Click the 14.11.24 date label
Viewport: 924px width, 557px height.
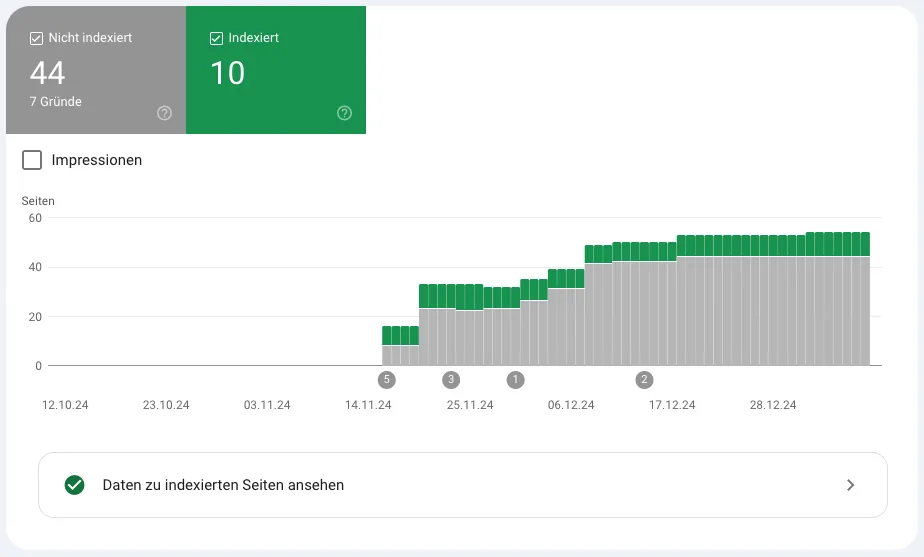368,405
